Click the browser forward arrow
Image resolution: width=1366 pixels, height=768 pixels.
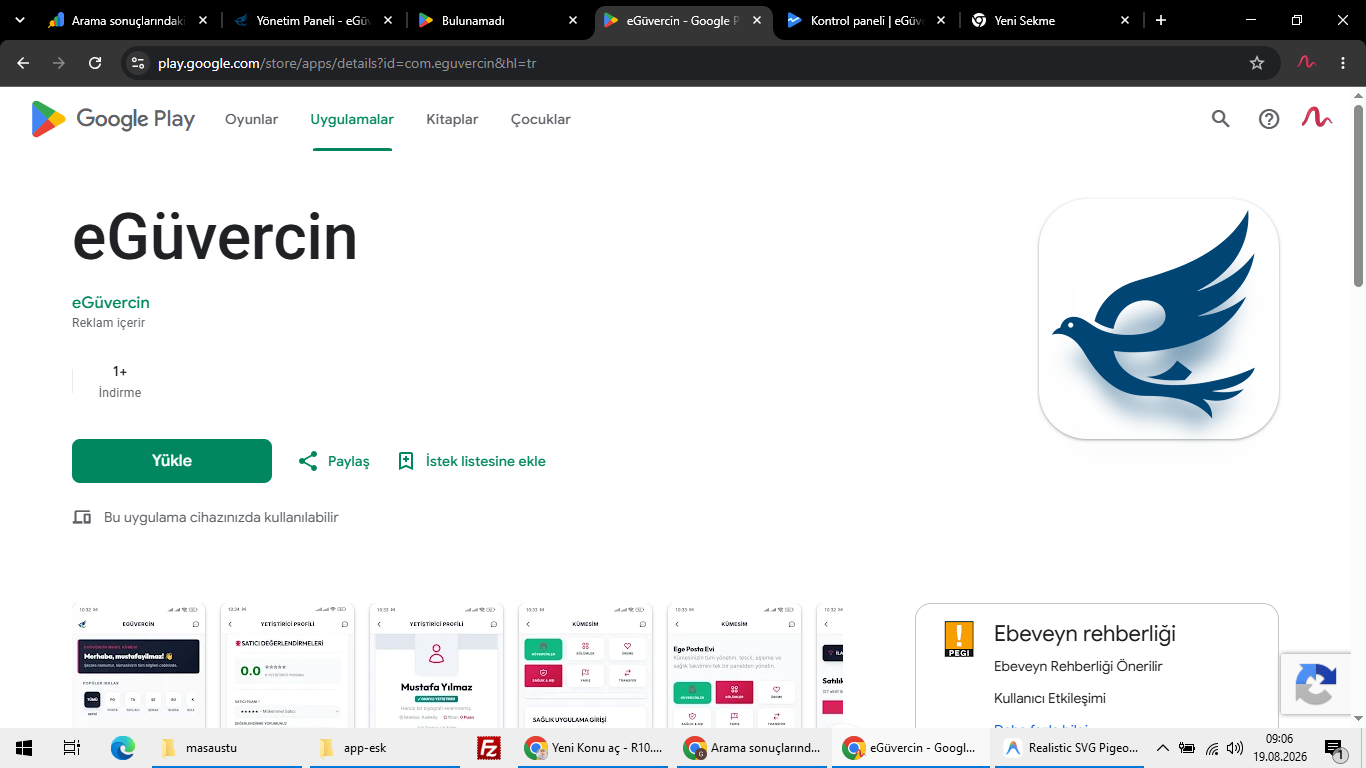[59, 63]
